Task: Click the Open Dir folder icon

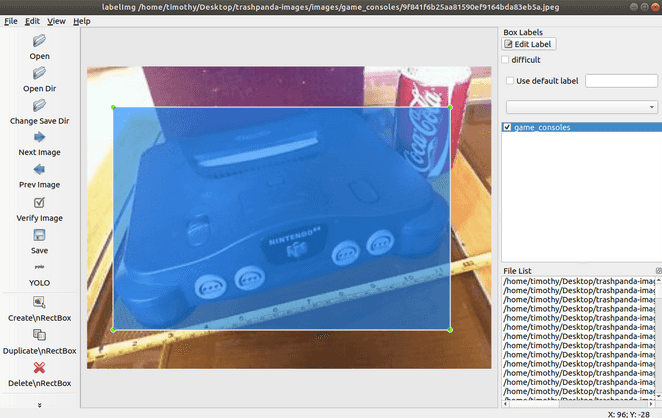Action: pos(39,73)
